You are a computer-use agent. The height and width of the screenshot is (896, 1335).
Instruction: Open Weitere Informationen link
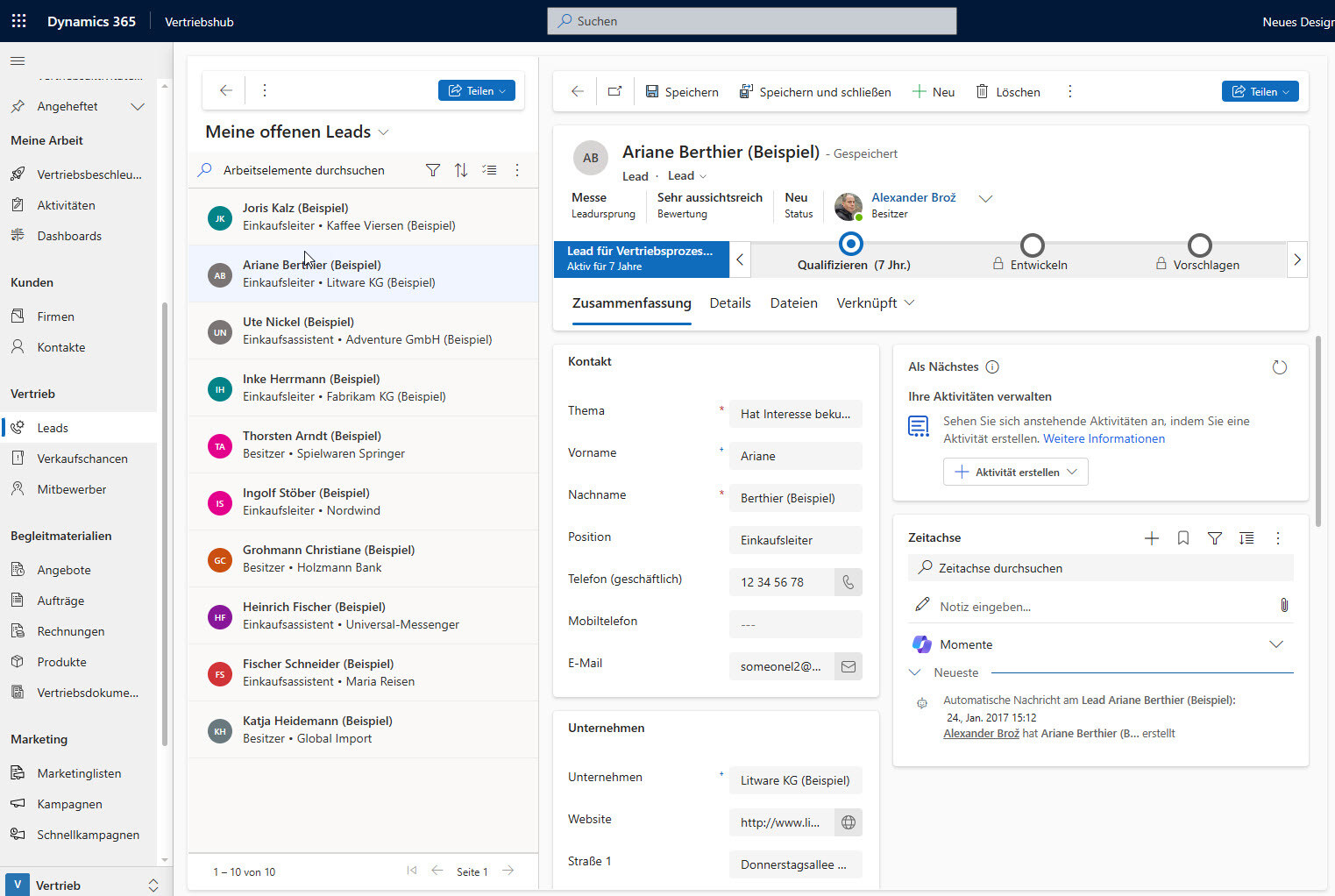coord(1104,438)
